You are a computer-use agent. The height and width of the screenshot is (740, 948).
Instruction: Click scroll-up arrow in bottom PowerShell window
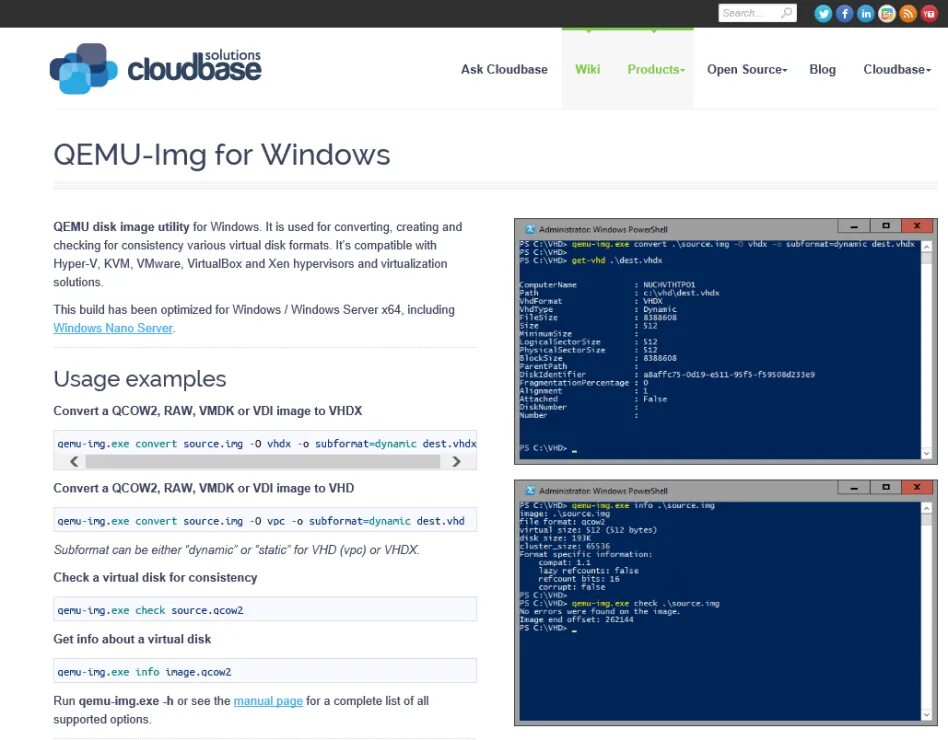click(x=926, y=508)
